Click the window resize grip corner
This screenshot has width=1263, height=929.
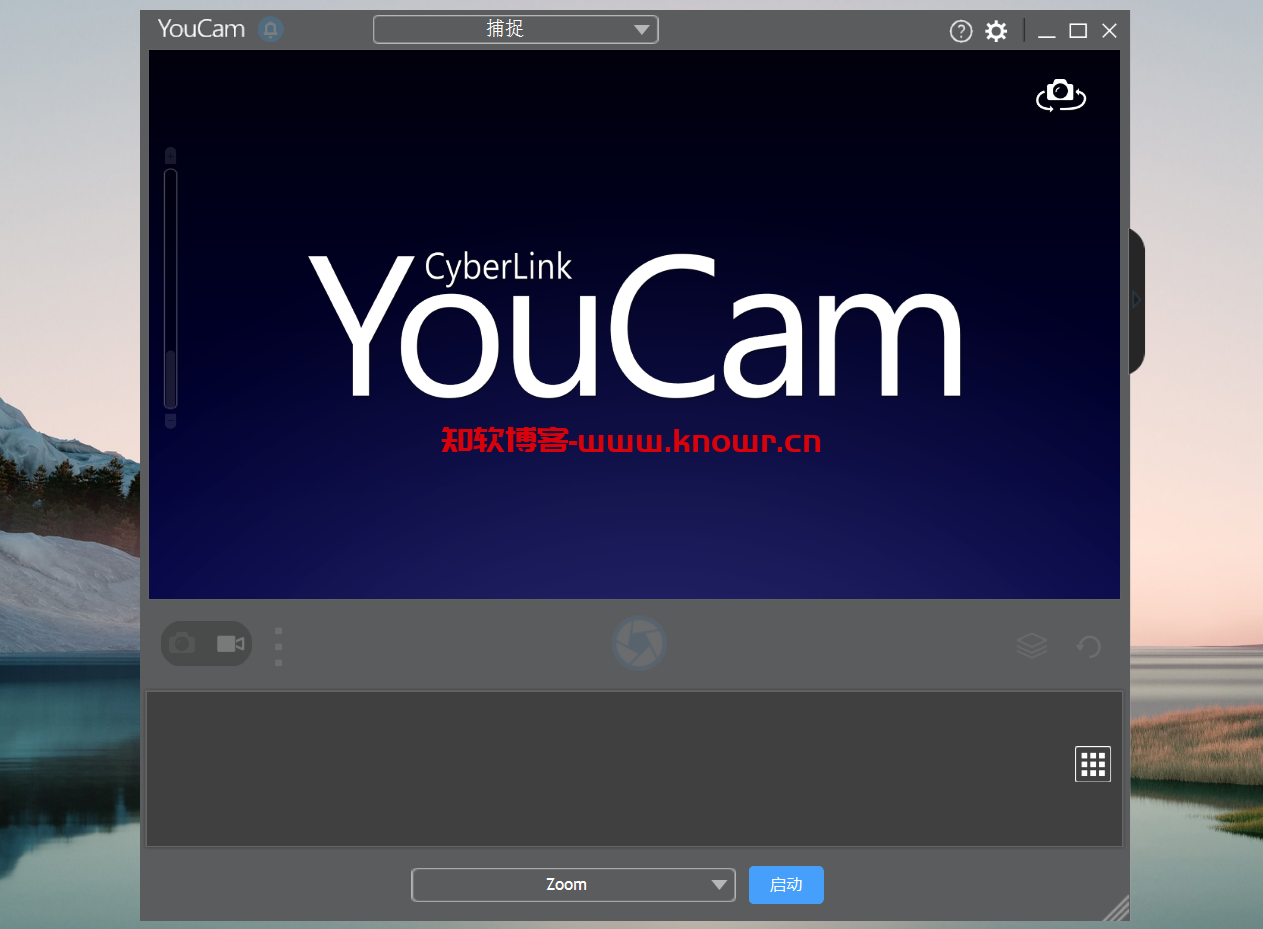coord(1117,907)
